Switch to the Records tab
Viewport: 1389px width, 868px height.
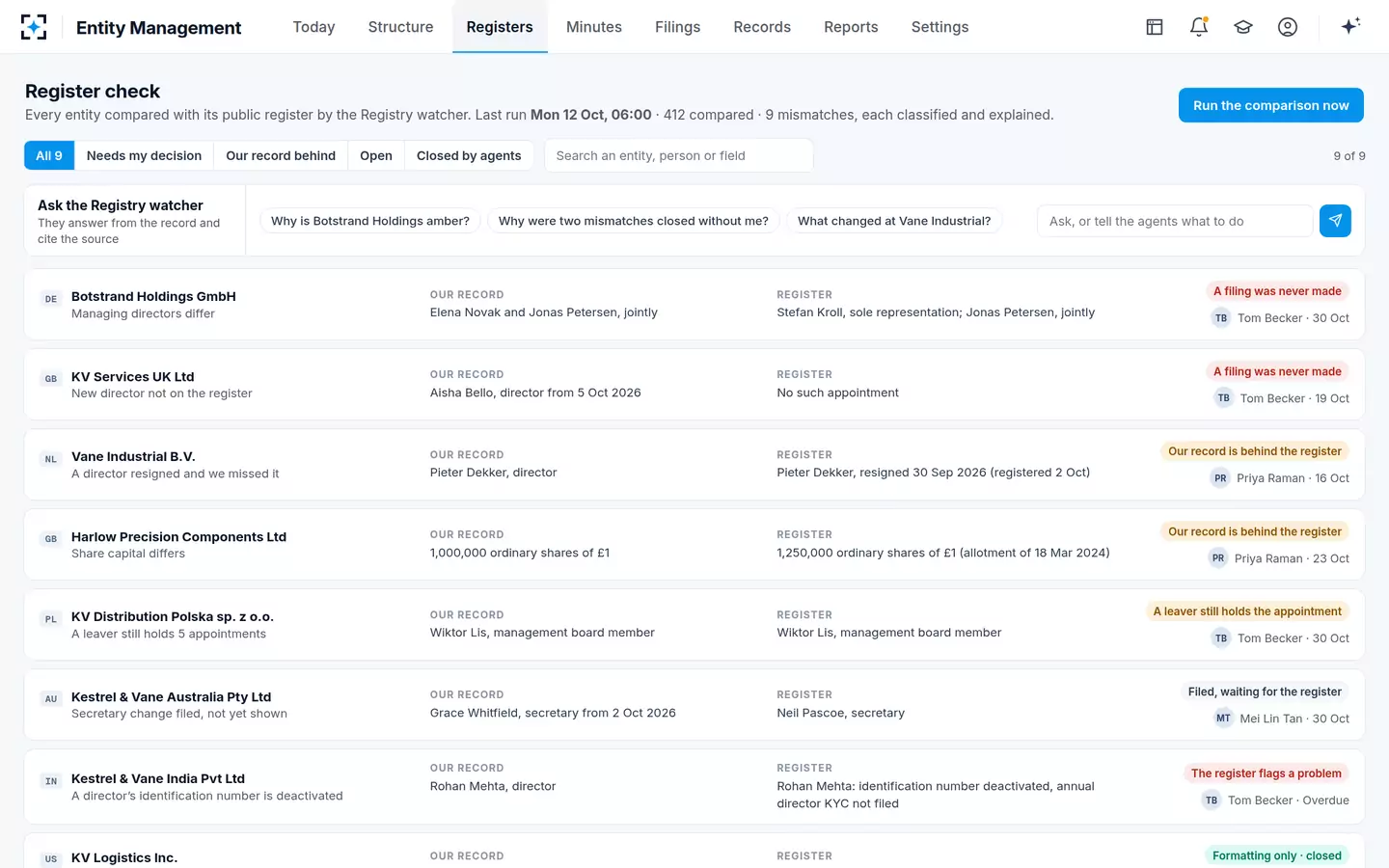pyautogui.click(x=762, y=27)
